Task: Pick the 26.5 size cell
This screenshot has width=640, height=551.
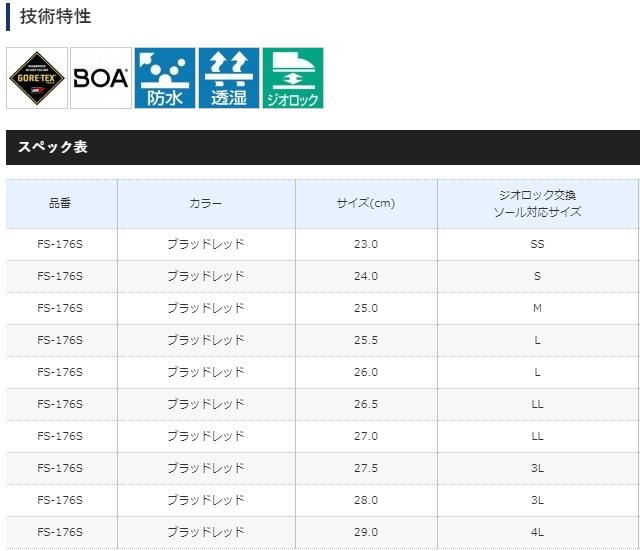Action: point(366,404)
